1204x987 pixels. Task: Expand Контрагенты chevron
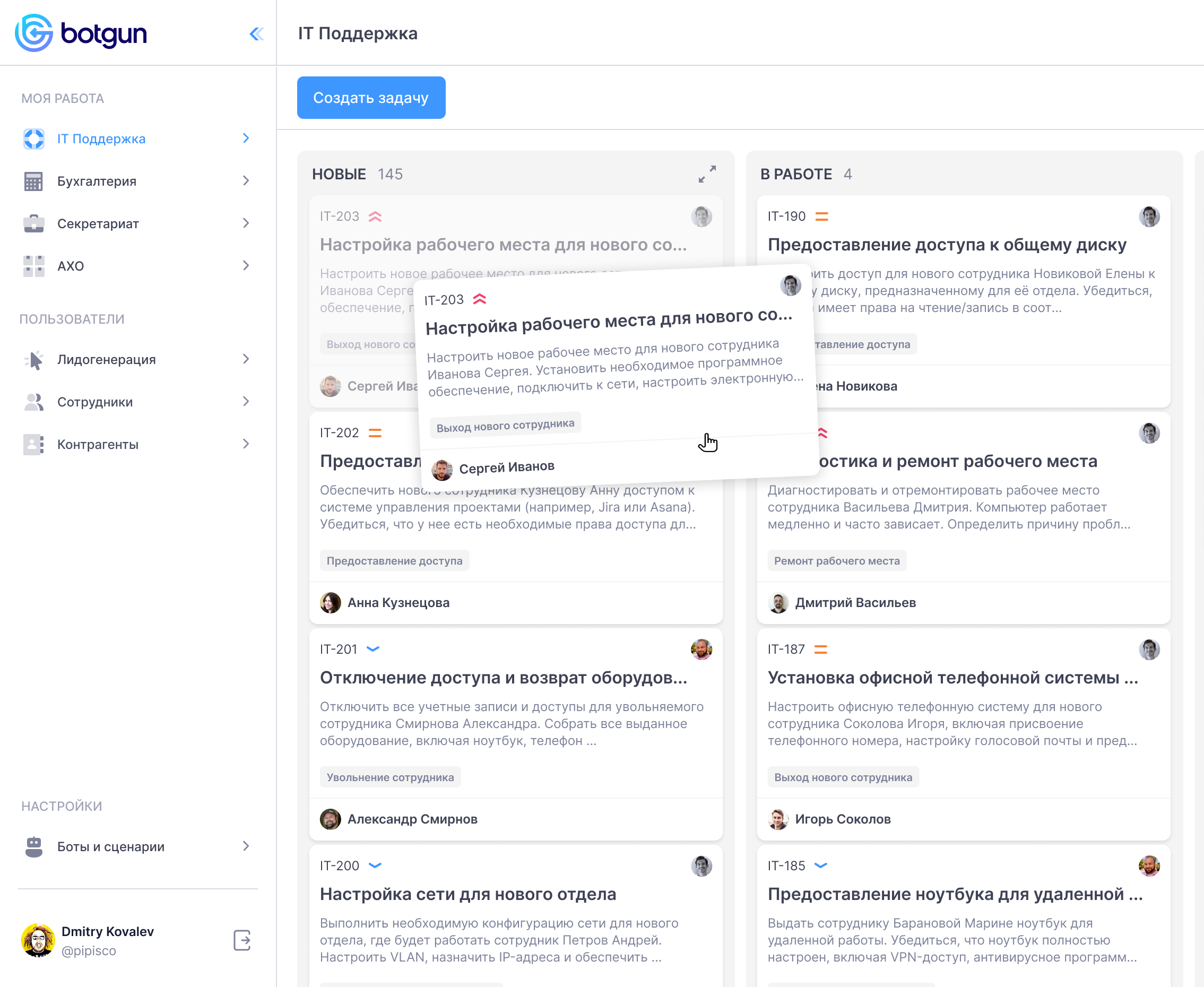[246, 445]
